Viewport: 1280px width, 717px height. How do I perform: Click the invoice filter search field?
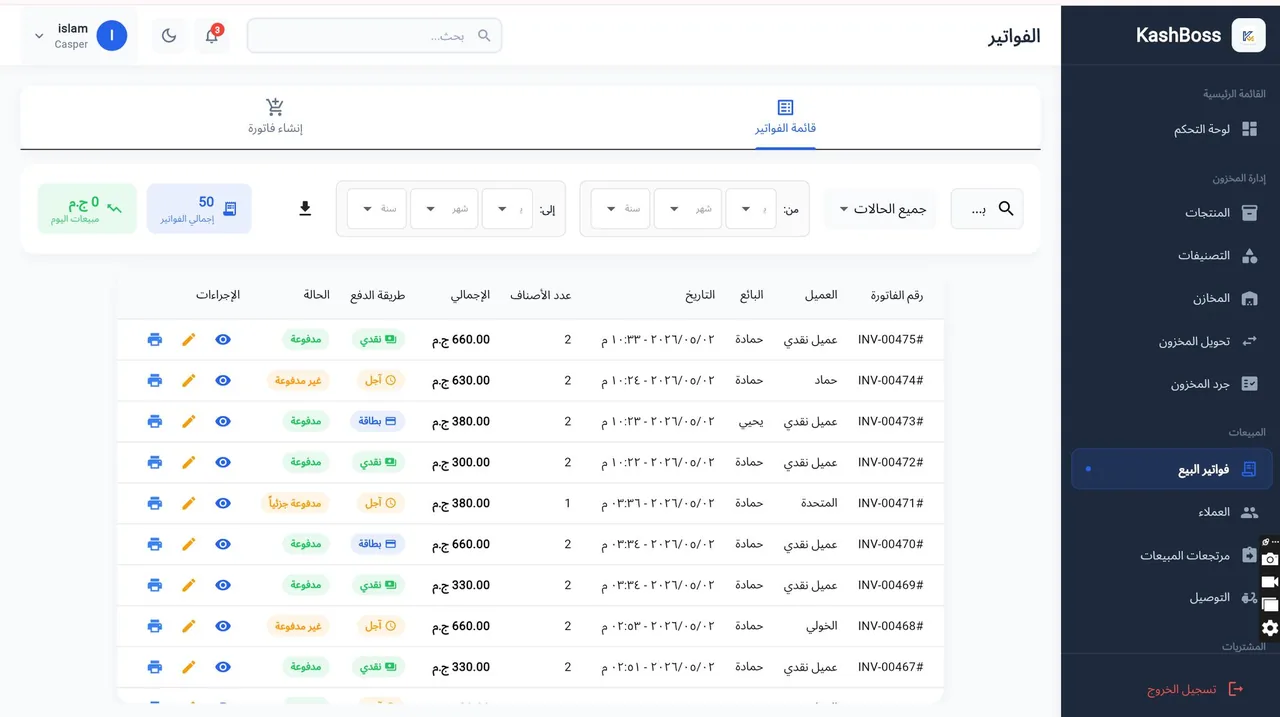point(986,209)
